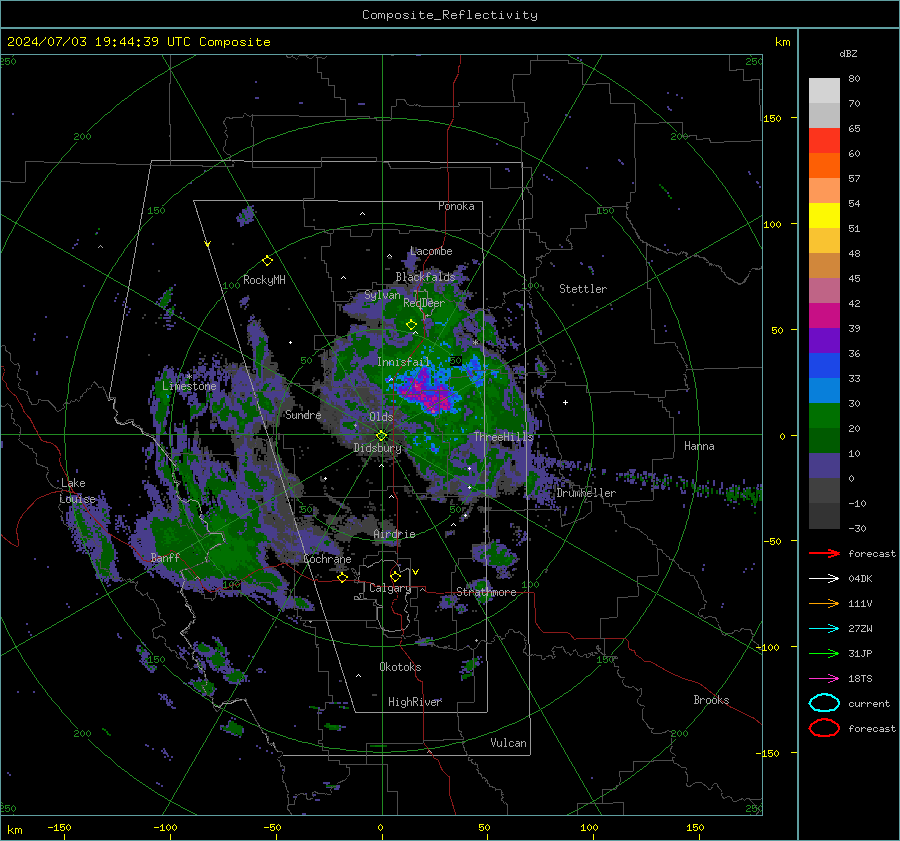Select the 54 dBZ yellow swatch
900x841 pixels.
point(824,215)
